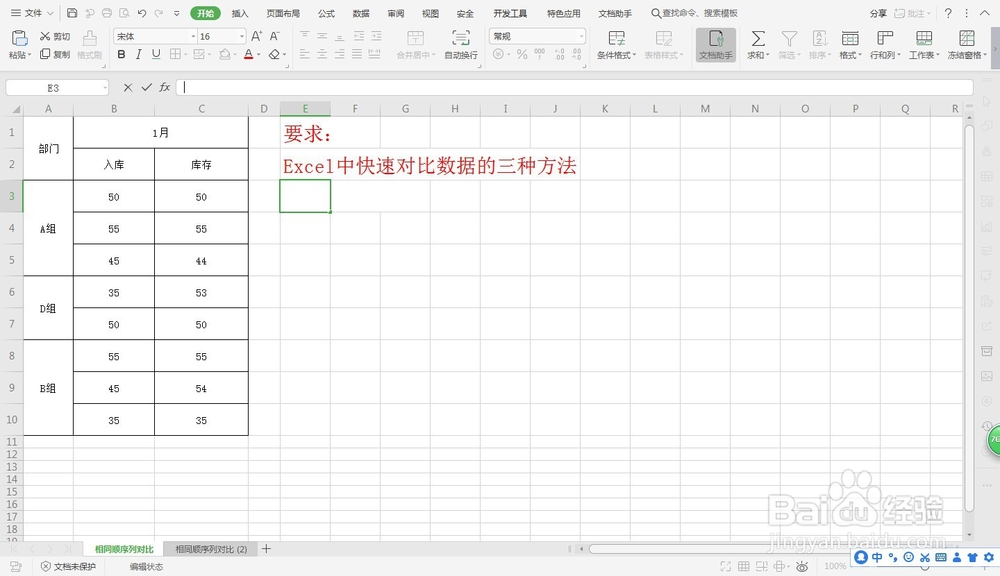1000x576 pixels.
Task: Select sheet tab 相同顺序列对比 (2)
Action: coord(211,549)
